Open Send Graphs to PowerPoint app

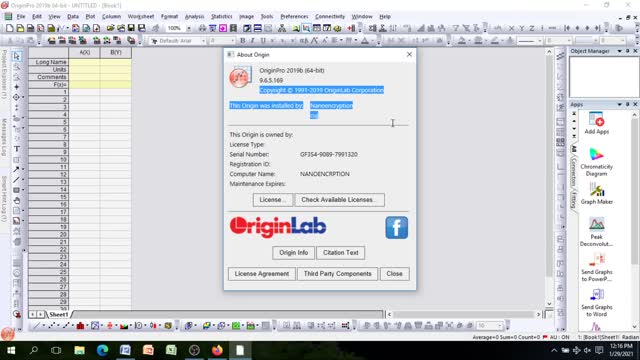pos(596,267)
